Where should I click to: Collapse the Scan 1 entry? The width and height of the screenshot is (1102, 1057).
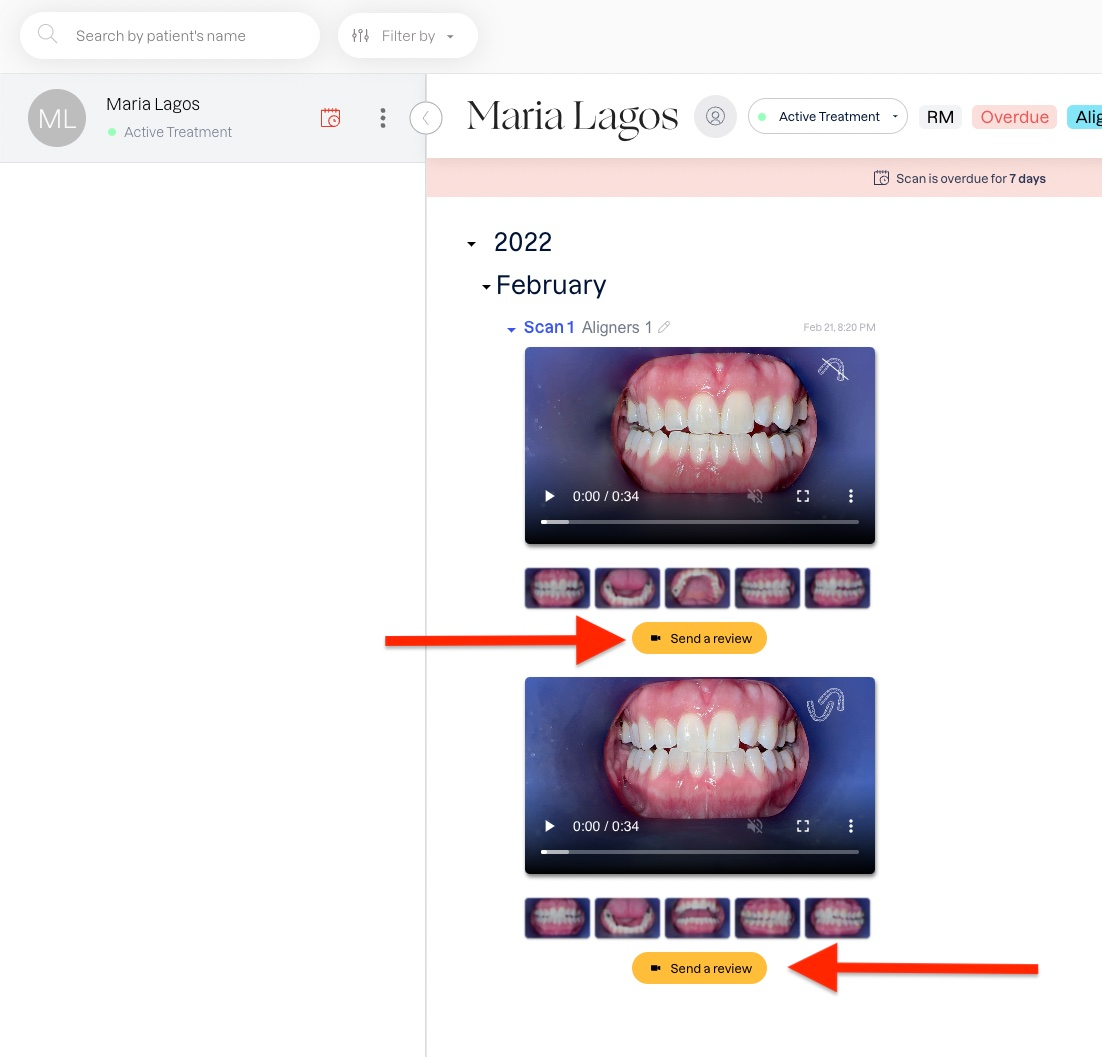(x=511, y=329)
